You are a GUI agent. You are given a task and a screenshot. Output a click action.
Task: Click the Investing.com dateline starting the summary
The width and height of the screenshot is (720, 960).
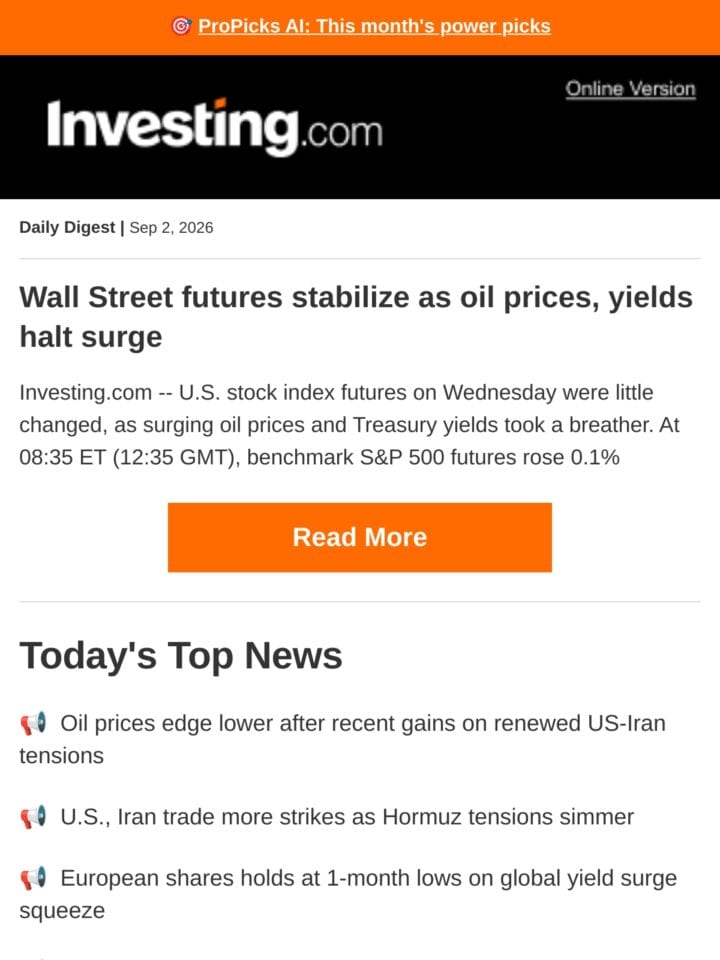pyautogui.click(x=86, y=392)
